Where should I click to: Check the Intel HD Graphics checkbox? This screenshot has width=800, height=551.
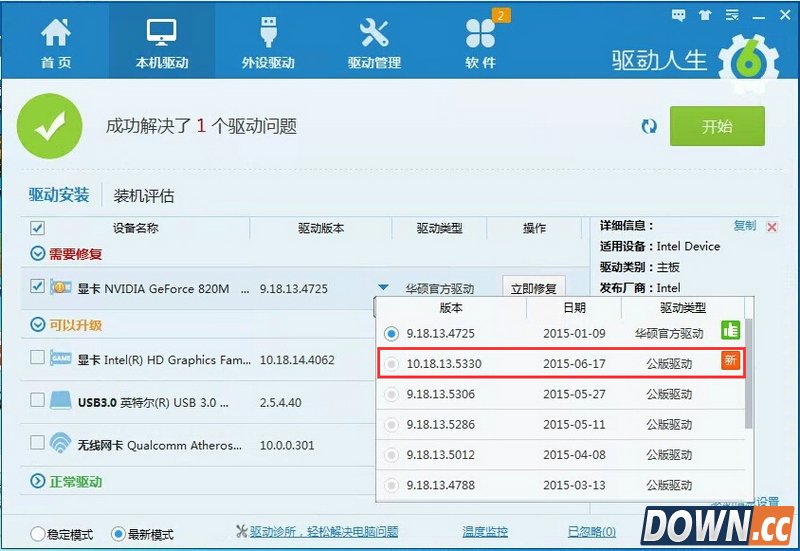[x=38, y=357]
